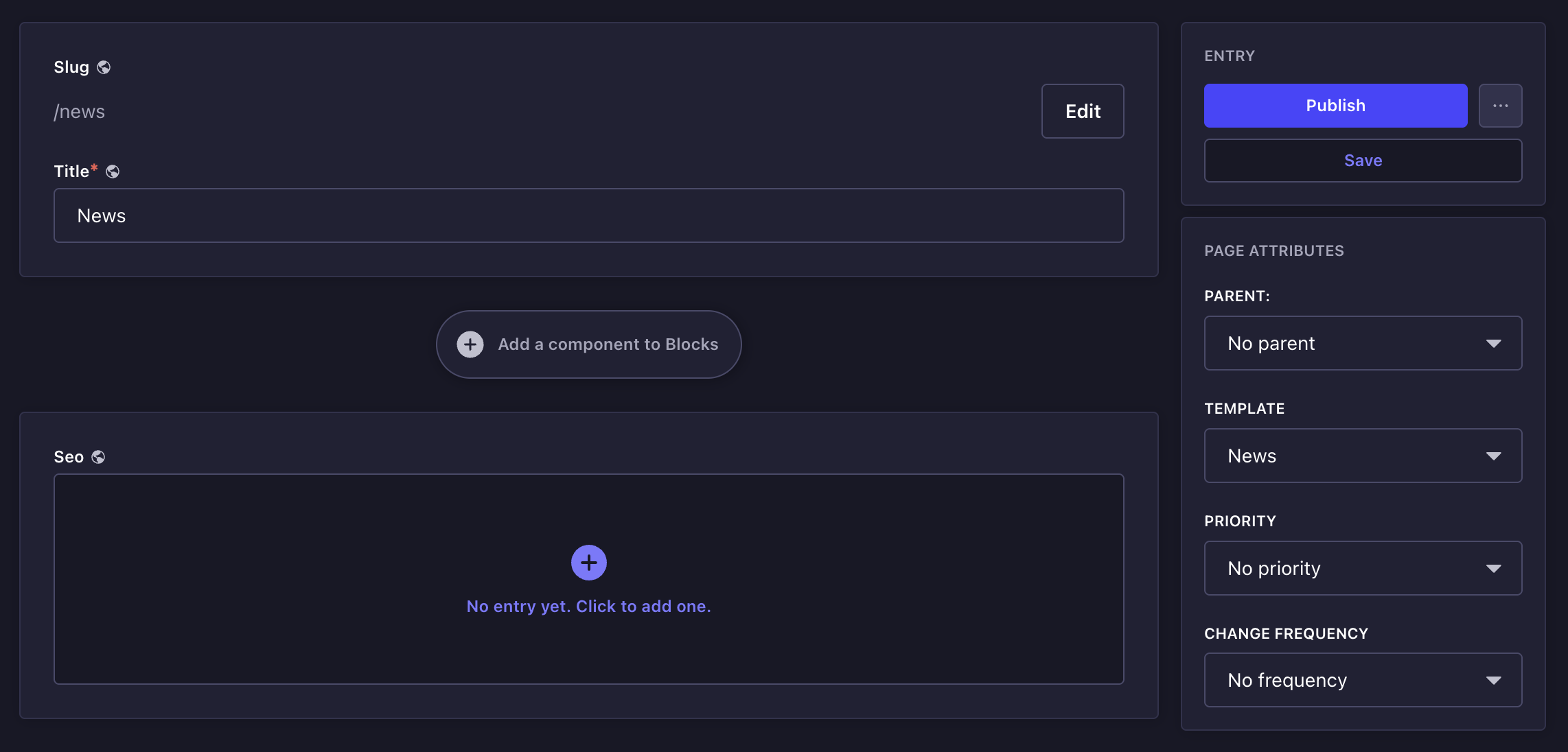
Task: Expand the No priority dropdown
Action: point(1363,568)
